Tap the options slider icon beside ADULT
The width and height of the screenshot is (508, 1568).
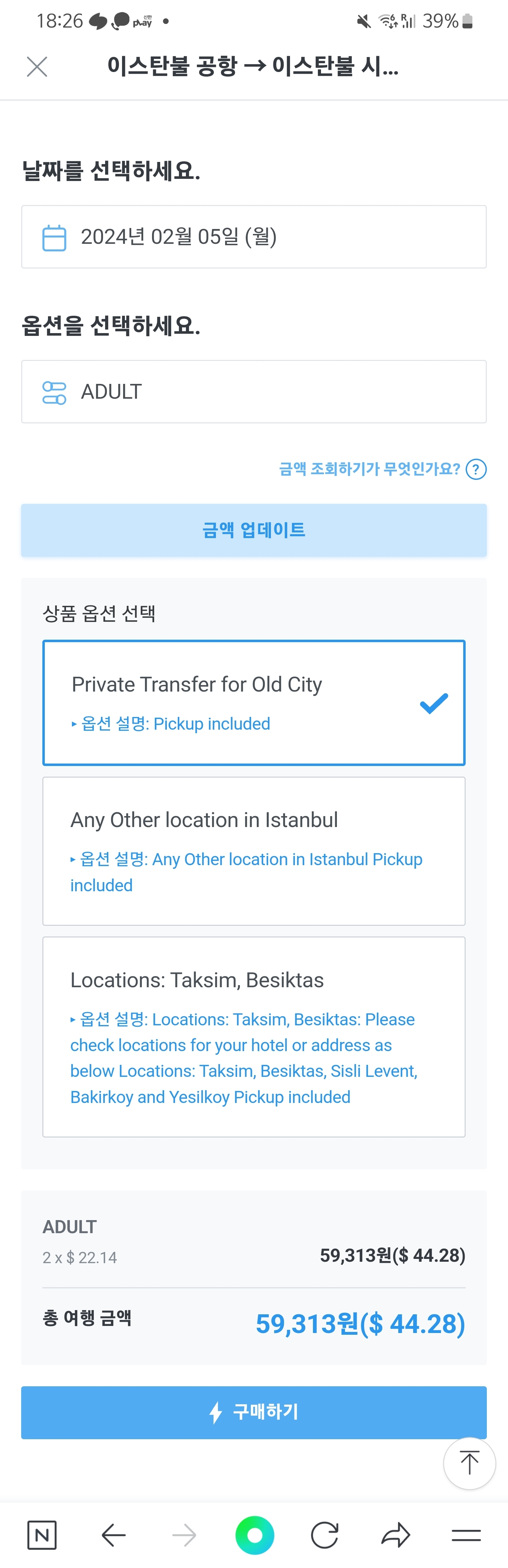point(54,393)
